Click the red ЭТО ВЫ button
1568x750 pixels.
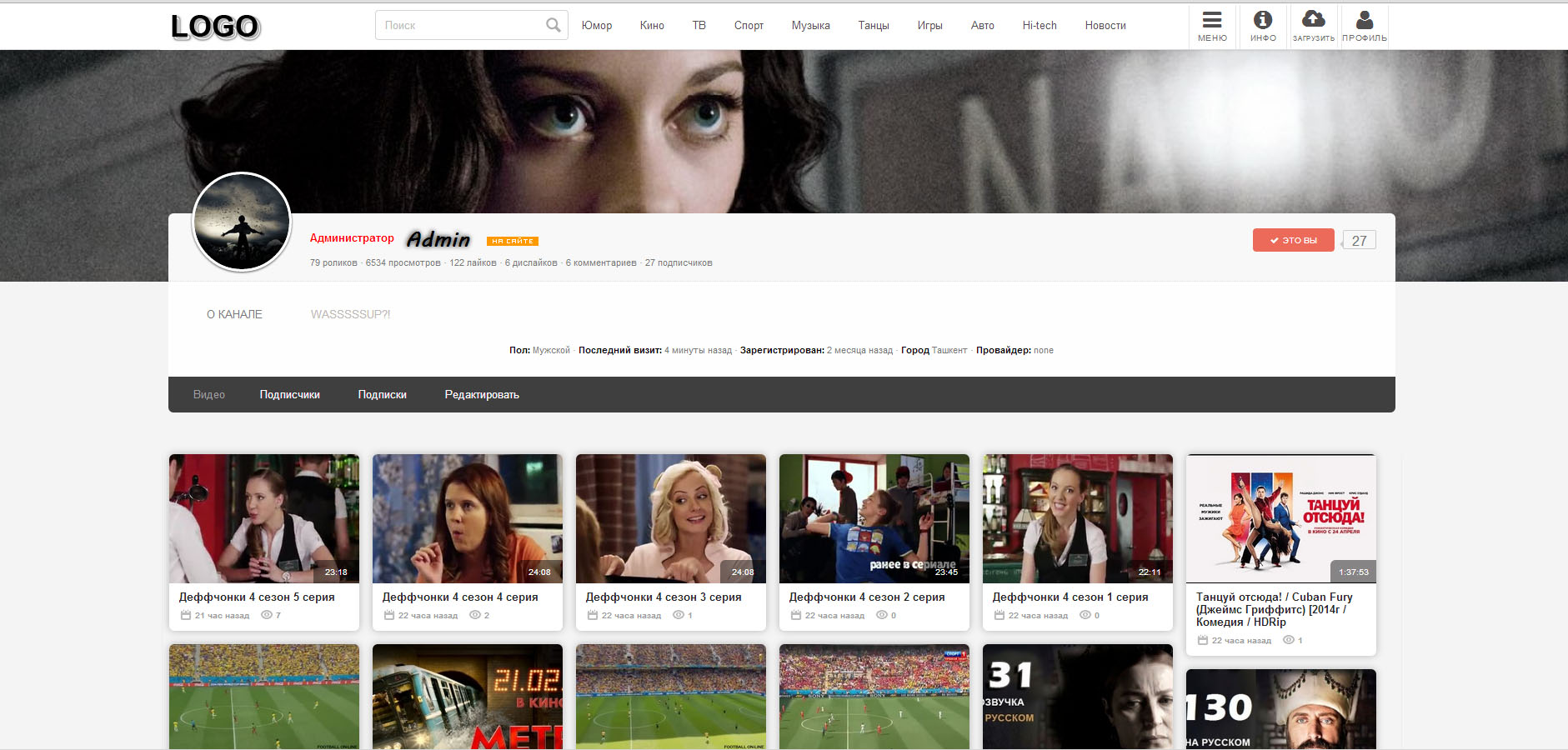coord(1294,240)
